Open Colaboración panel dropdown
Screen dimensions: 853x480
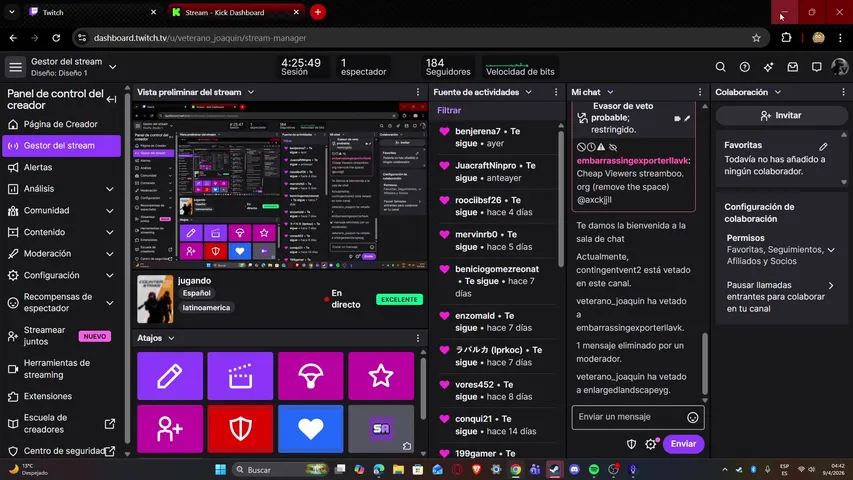[777, 93]
